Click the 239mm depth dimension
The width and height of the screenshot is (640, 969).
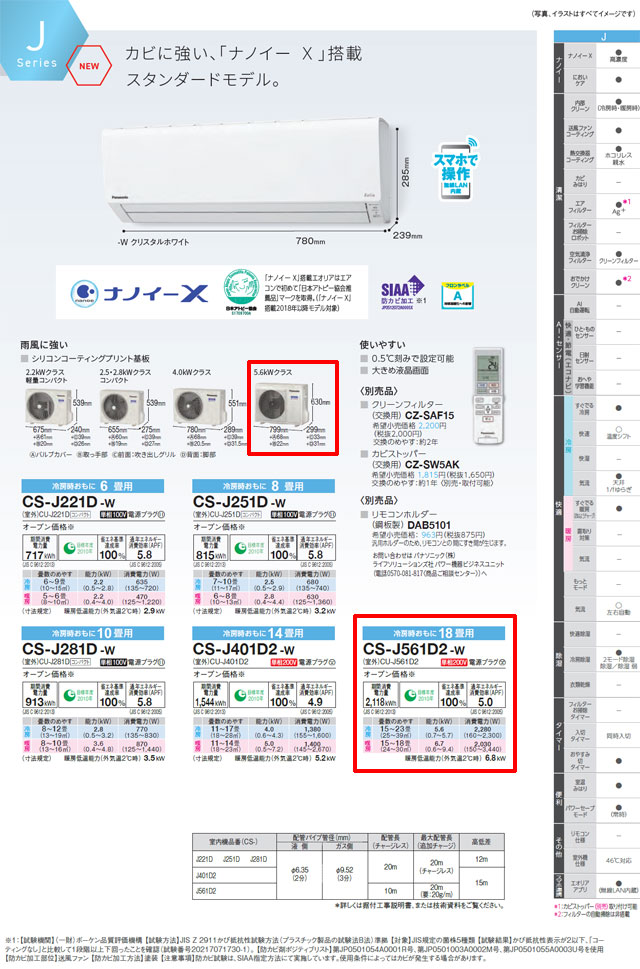408,235
